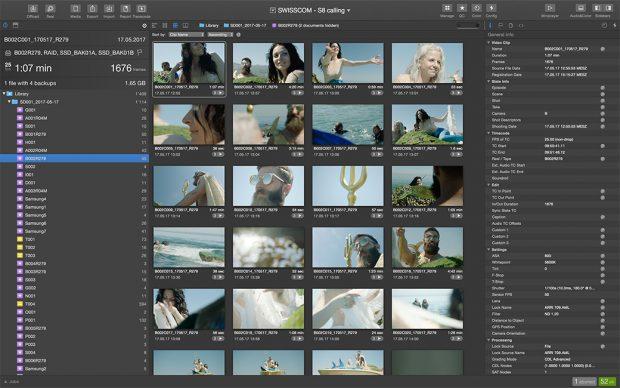Open the Ascending sort order dropdown
Screen dimensions: 620x388
(221, 35)
